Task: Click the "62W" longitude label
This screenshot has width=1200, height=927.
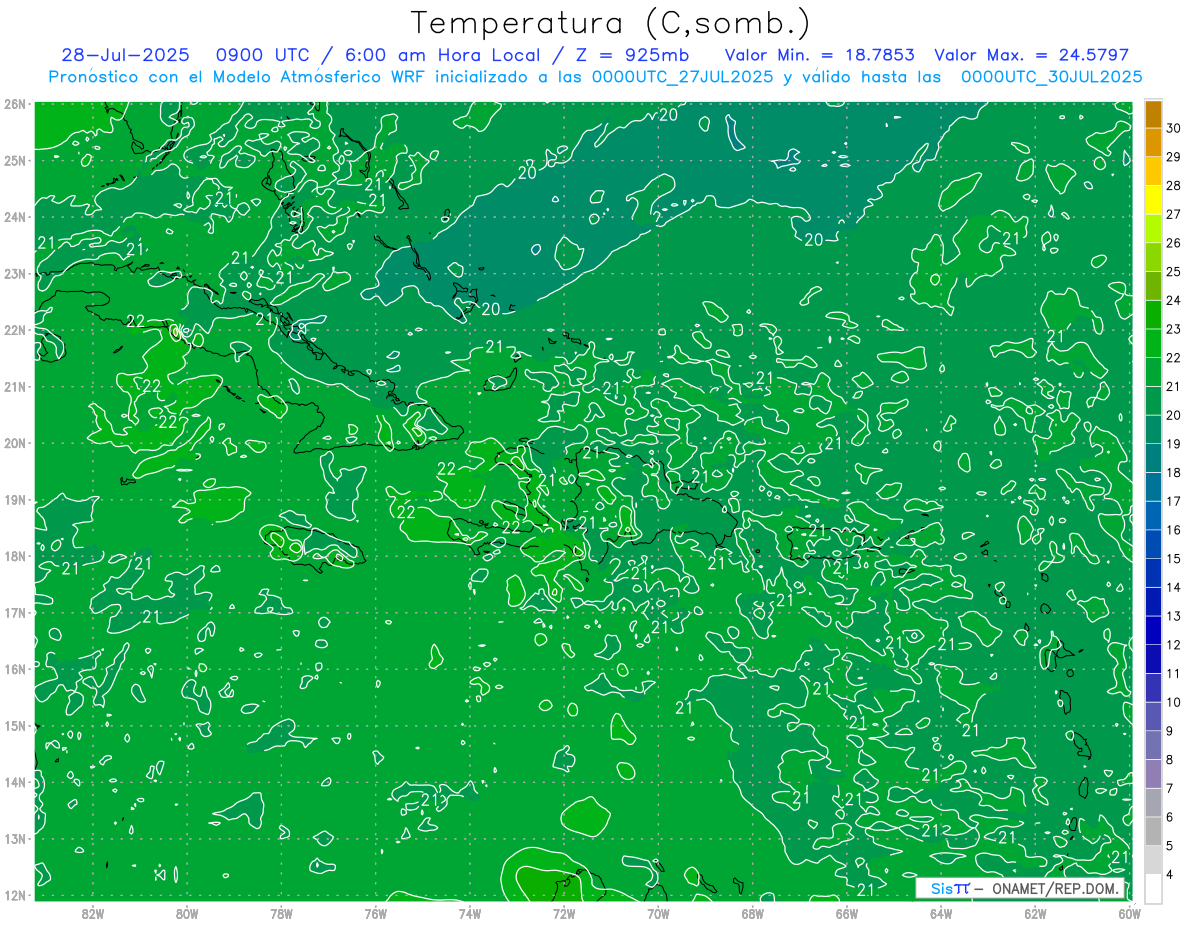Action: coord(1035,914)
